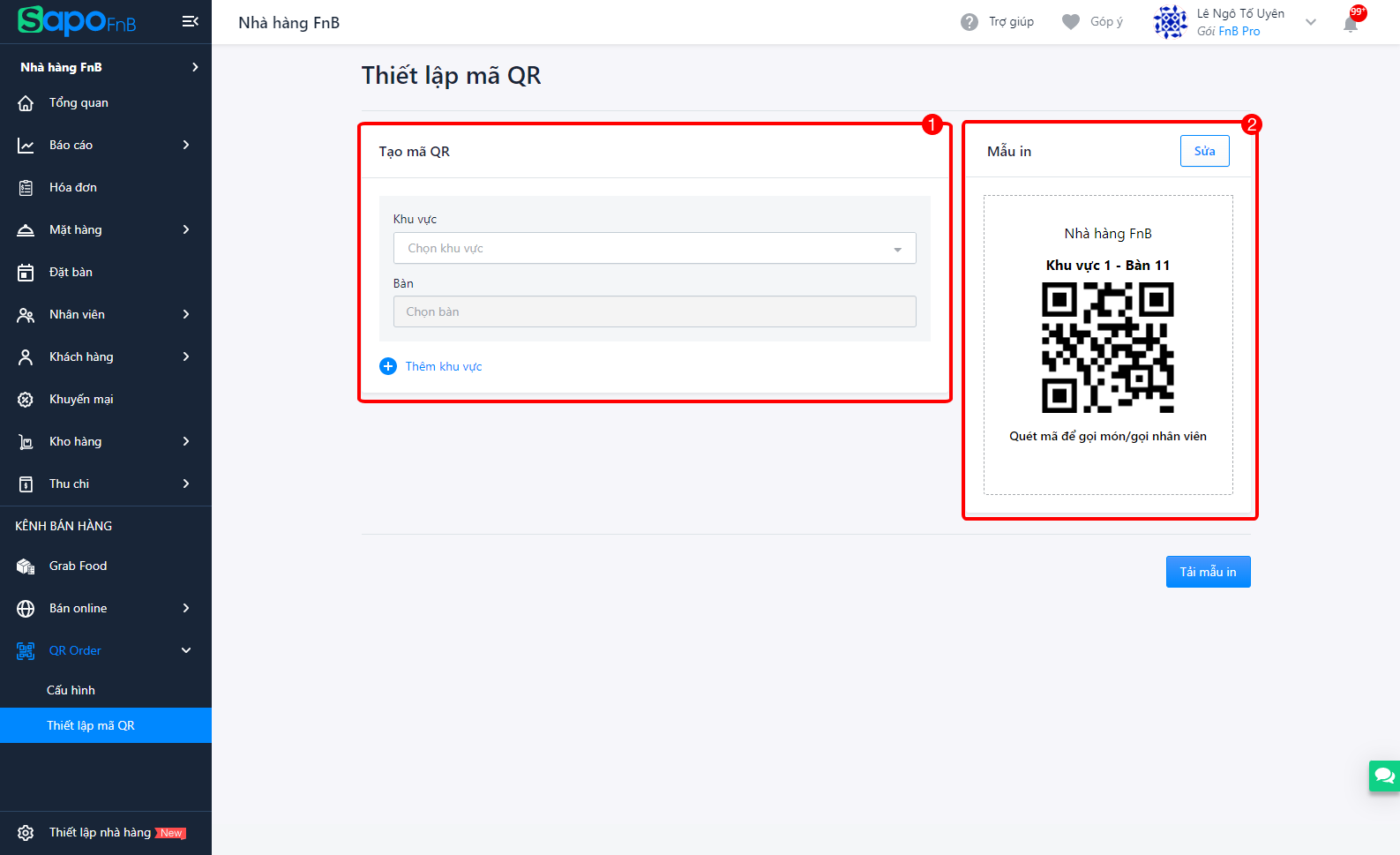Click the Gói FnB Pro plan text
Screen dimensions: 1400x855
pyautogui.click(x=1228, y=32)
